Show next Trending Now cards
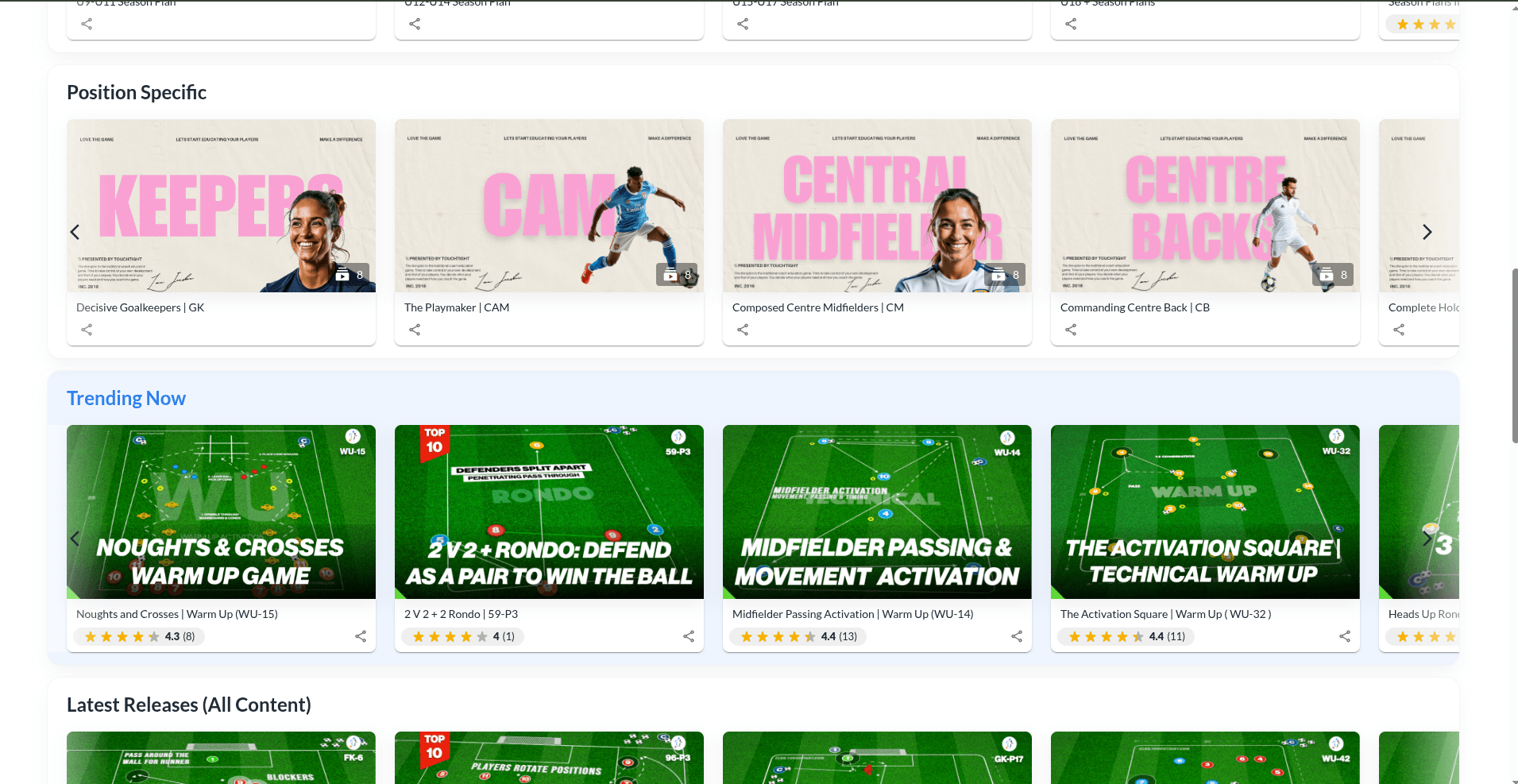The width and height of the screenshot is (1518, 784). coord(1427,539)
